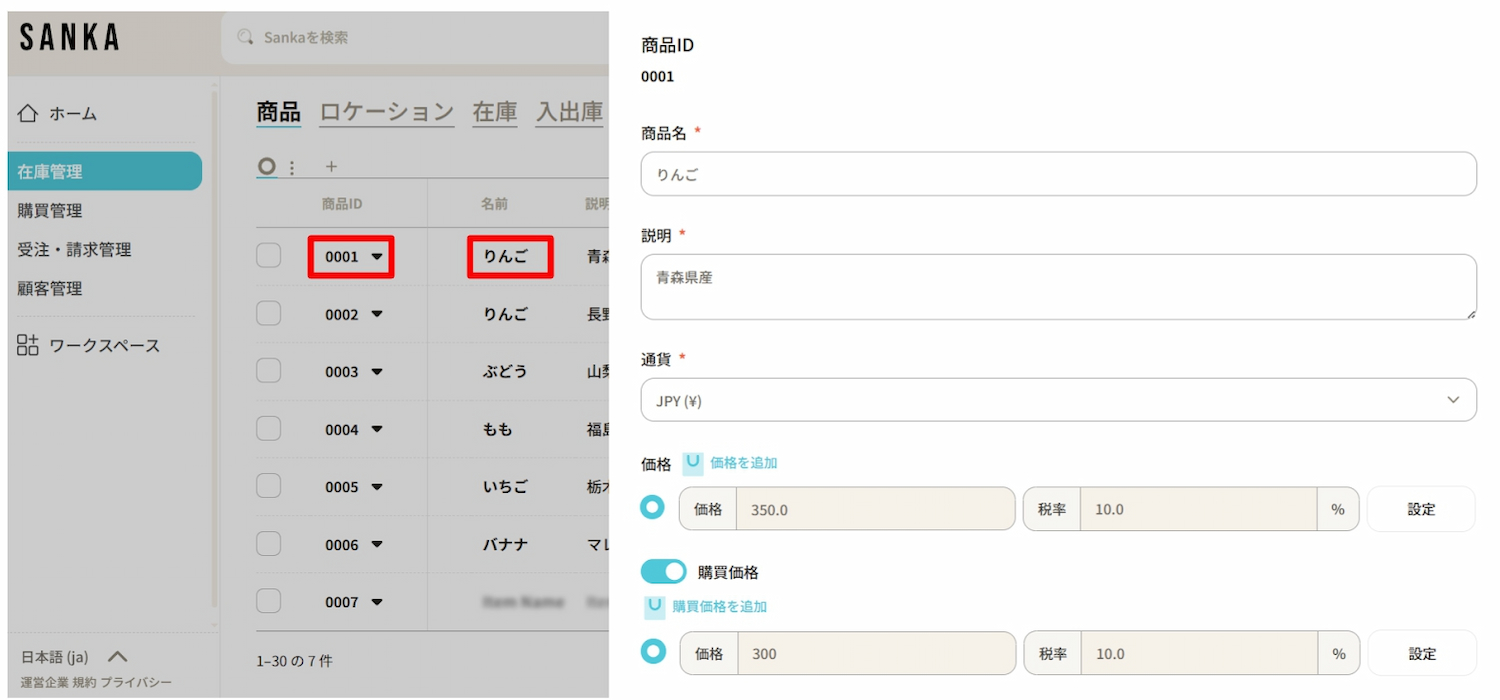Viewport: 1500px width, 700px height.
Task: Disable the 購買価格 toggle switch
Action: click(x=663, y=572)
